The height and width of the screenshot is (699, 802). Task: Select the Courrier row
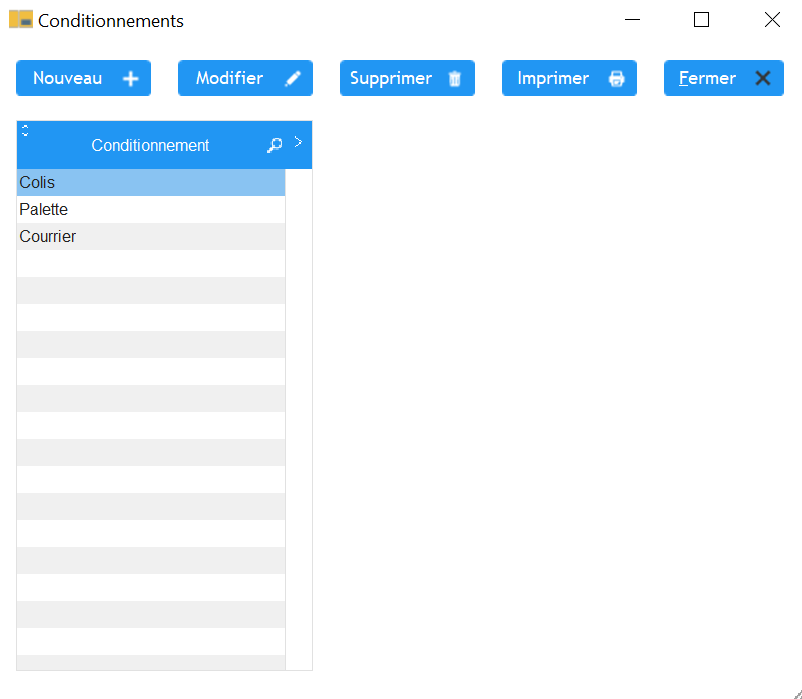[x=151, y=237]
